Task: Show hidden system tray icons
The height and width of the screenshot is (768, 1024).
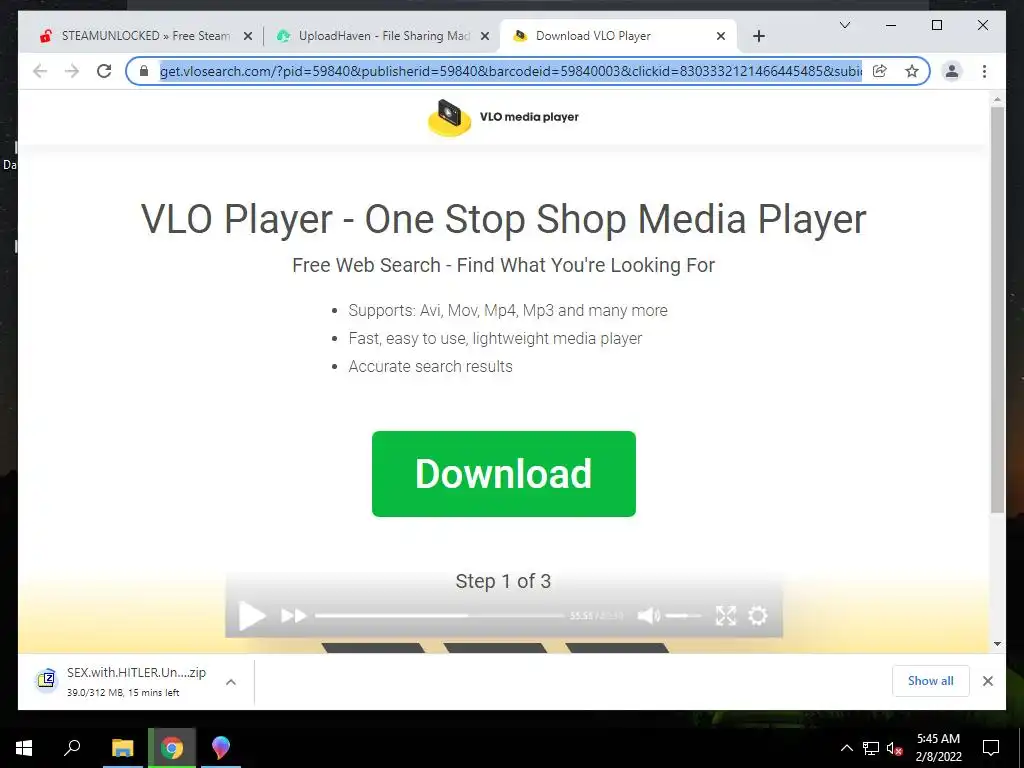Action: coord(846,748)
